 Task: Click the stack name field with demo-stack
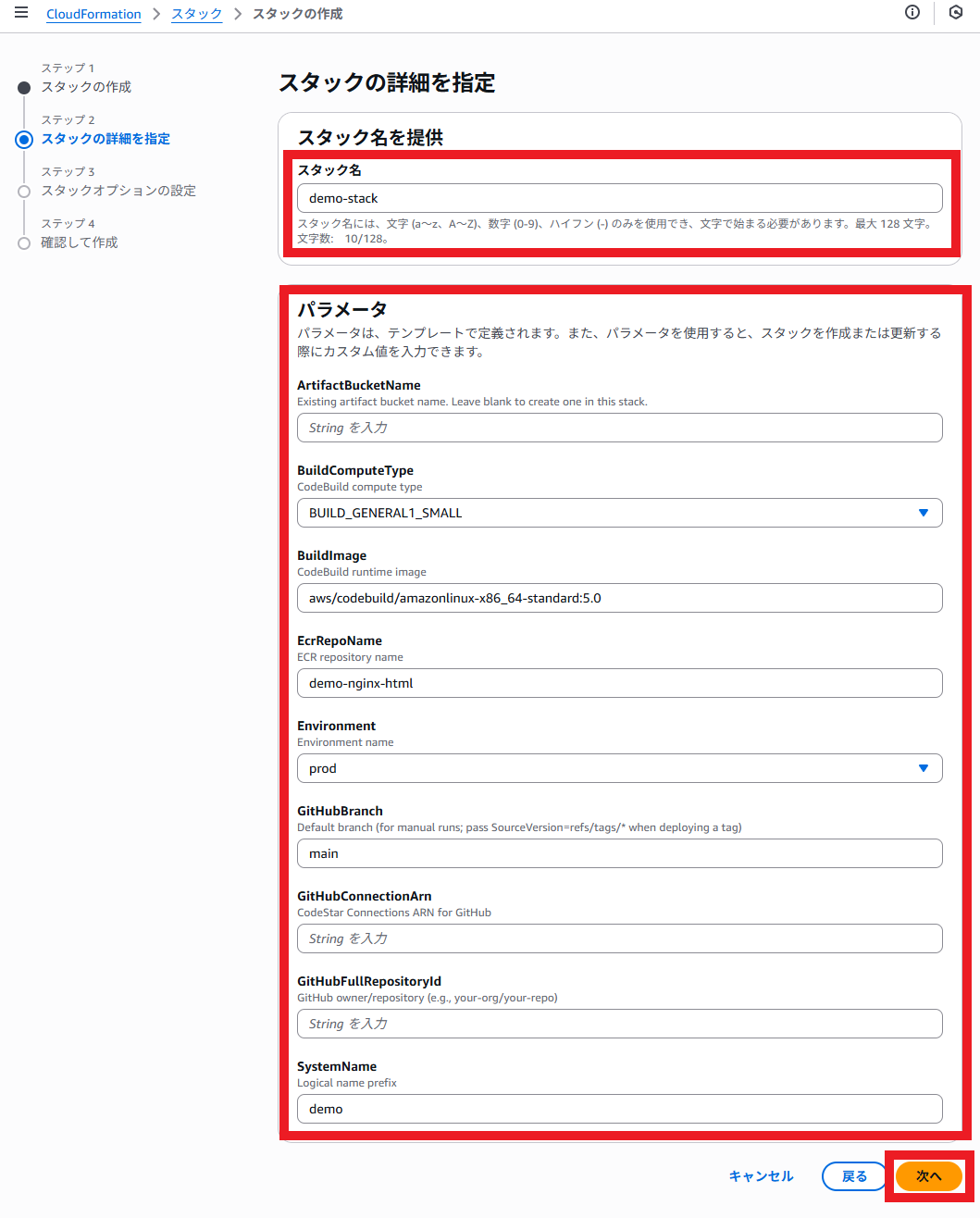pos(619,198)
